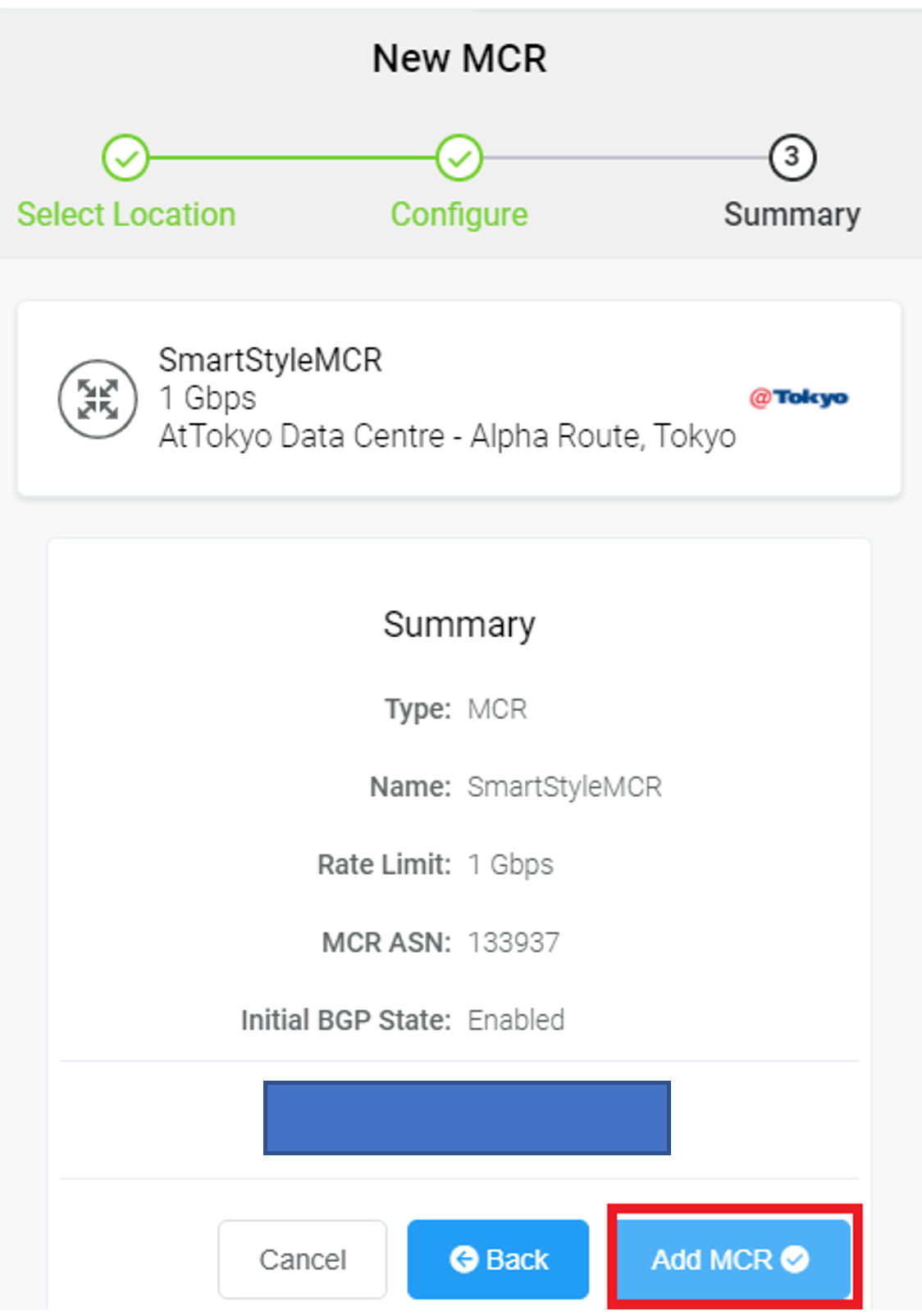Click the @Tokyo logo
The width and height of the screenshot is (922, 1316).
pyautogui.click(x=799, y=398)
